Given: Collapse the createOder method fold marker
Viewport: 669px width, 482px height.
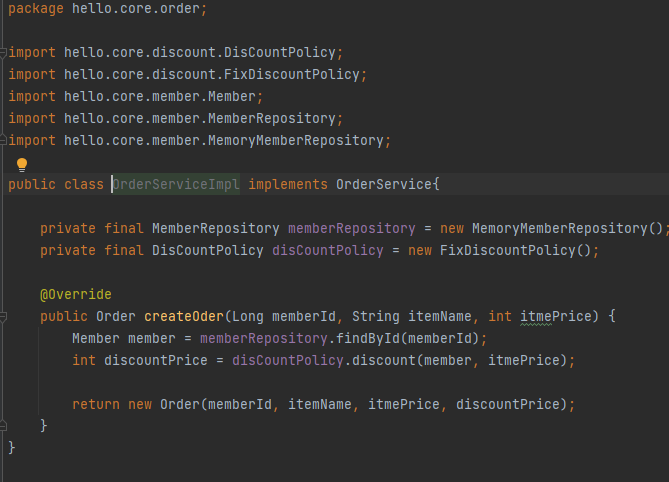Looking at the screenshot, I should [3, 316].
